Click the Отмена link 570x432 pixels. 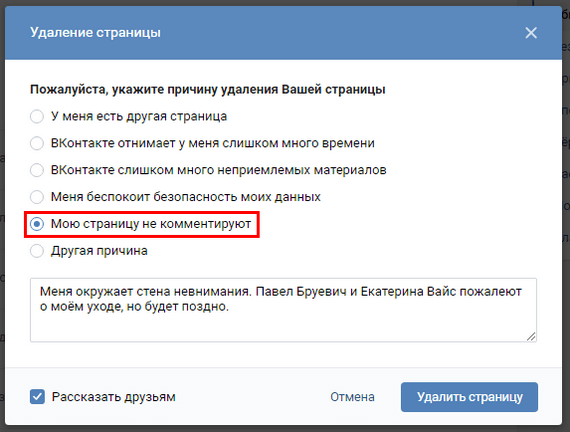pos(352,397)
